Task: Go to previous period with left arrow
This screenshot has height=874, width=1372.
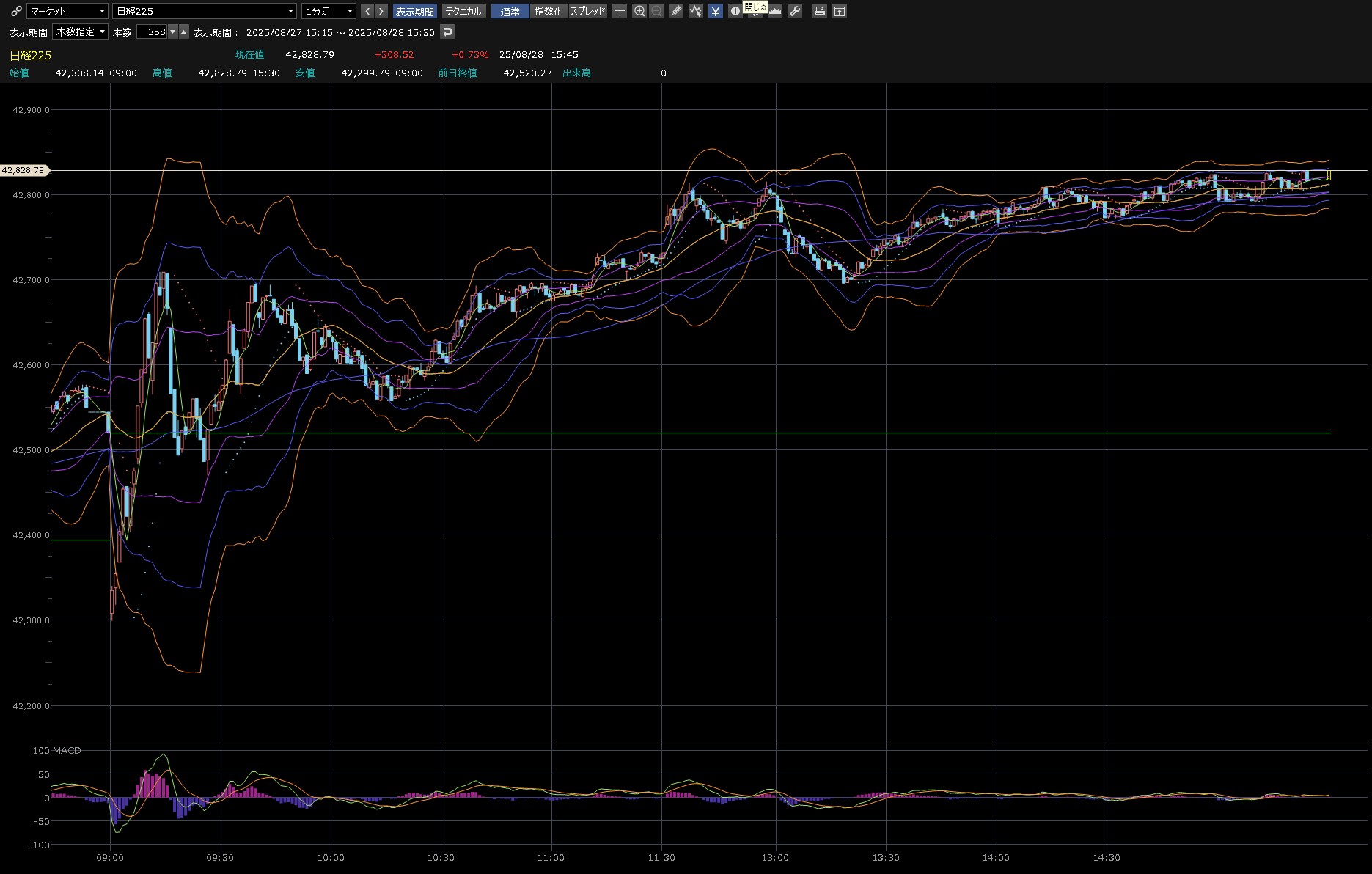Action: click(x=367, y=11)
